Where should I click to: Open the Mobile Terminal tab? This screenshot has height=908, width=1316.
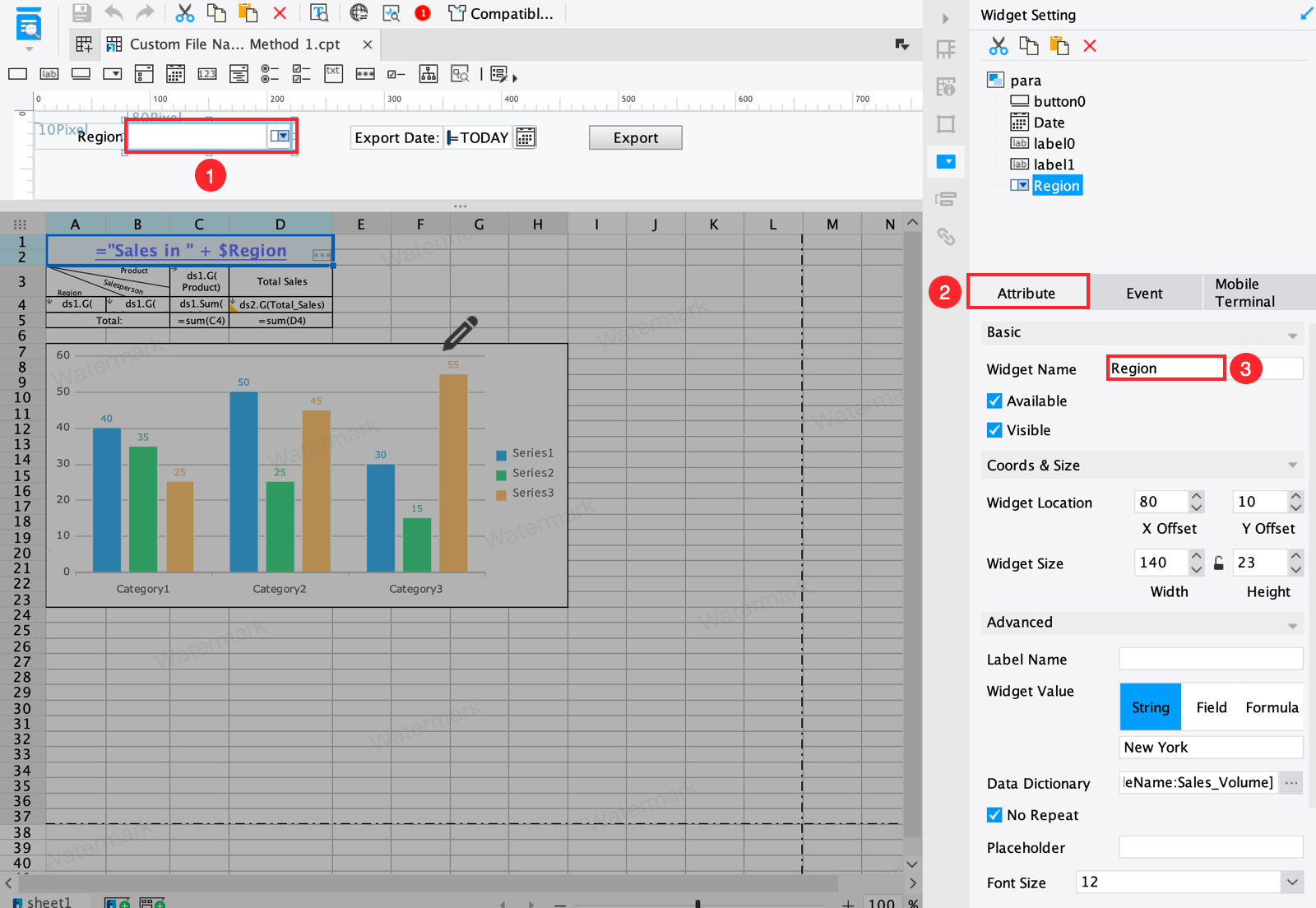tap(1244, 294)
